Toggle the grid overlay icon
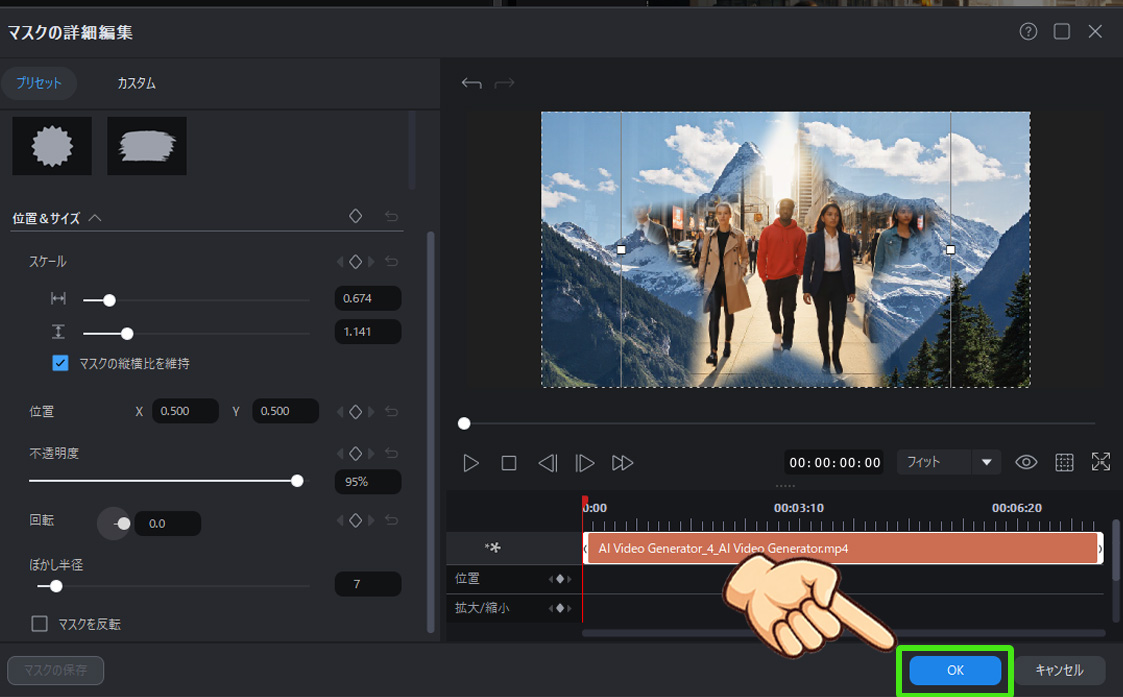 [1064, 462]
